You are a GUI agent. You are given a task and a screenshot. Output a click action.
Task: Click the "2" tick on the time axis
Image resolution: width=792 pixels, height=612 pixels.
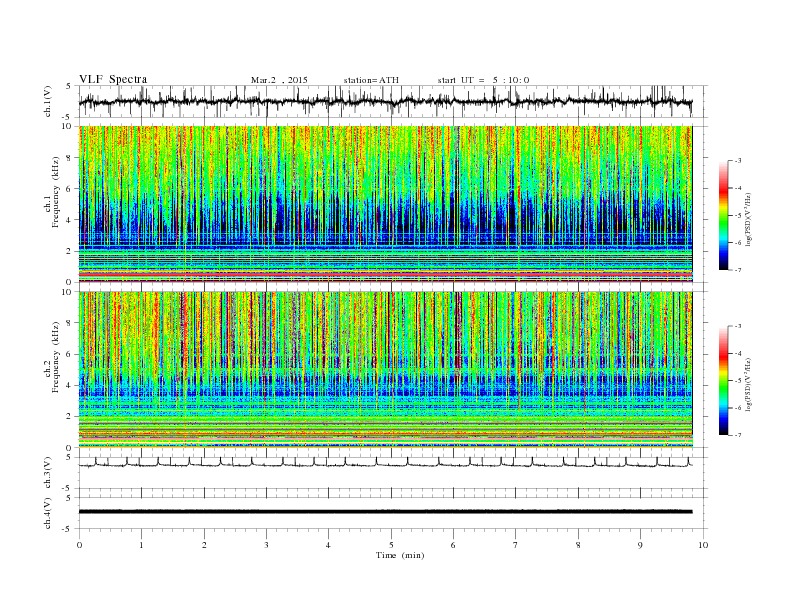pyautogui.click(x=204, y=545)
